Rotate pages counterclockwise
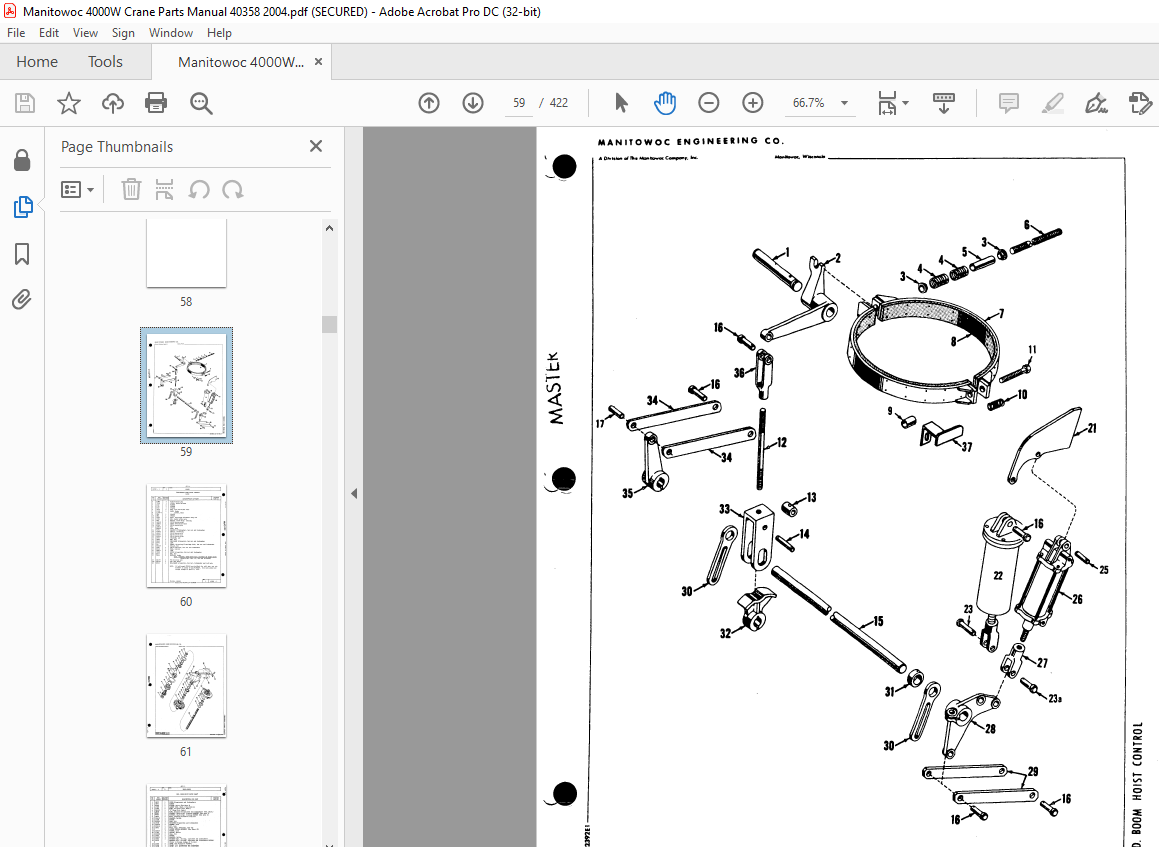This screenshot has width=1159, height=847. tap(199, 190)
